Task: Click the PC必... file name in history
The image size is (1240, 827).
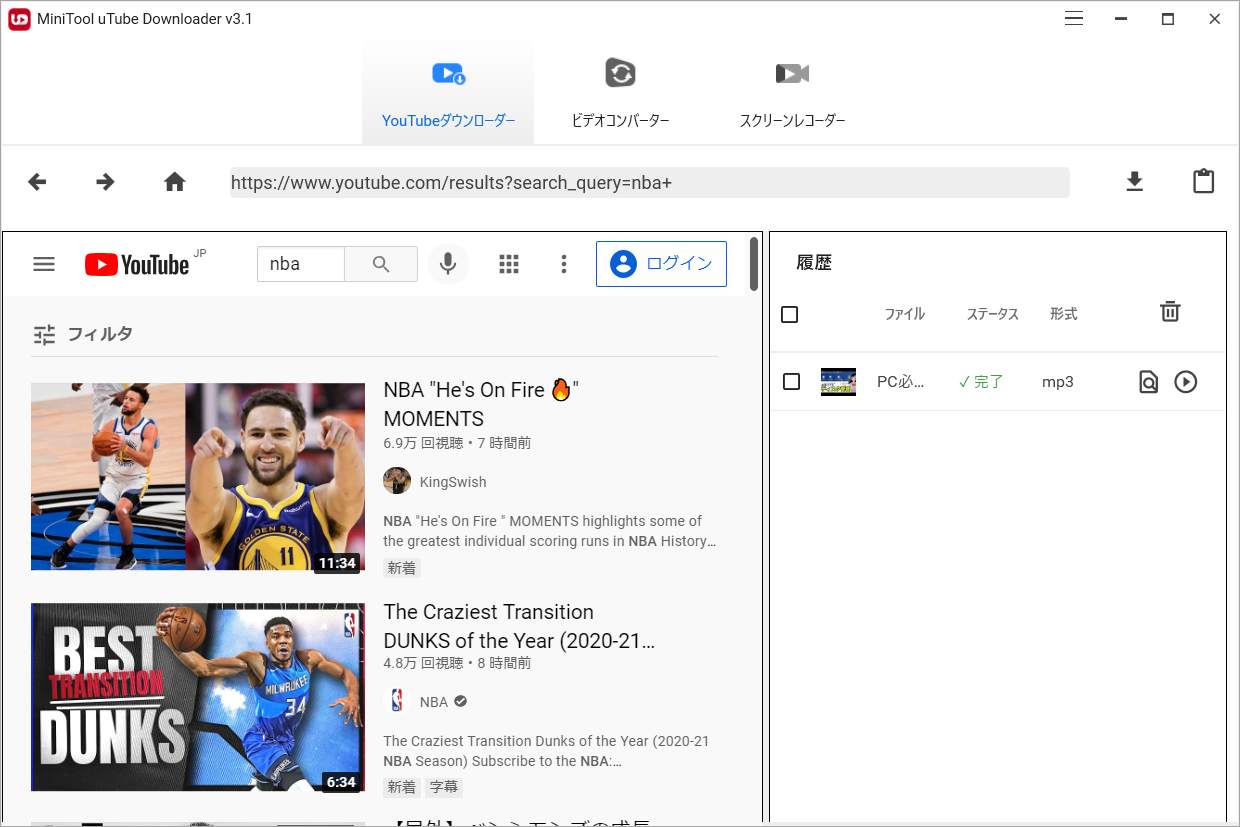Action: (x=901, y=382)
